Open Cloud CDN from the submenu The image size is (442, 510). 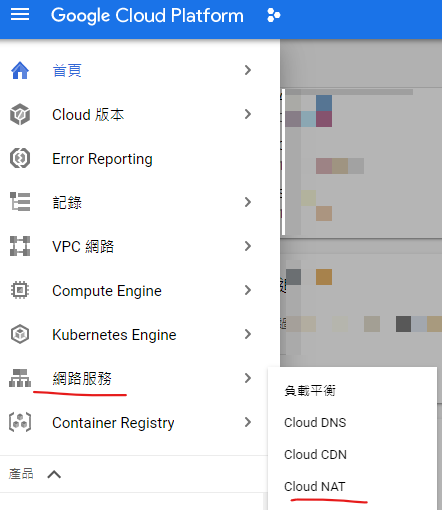pyautogui.click(x=315, y=454)
